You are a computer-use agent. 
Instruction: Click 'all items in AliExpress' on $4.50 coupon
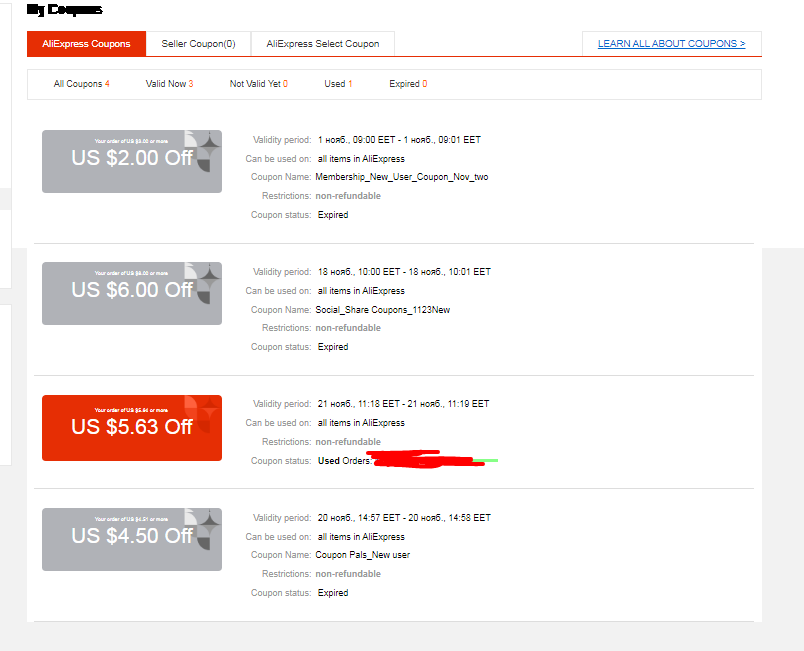pos(361,536)
